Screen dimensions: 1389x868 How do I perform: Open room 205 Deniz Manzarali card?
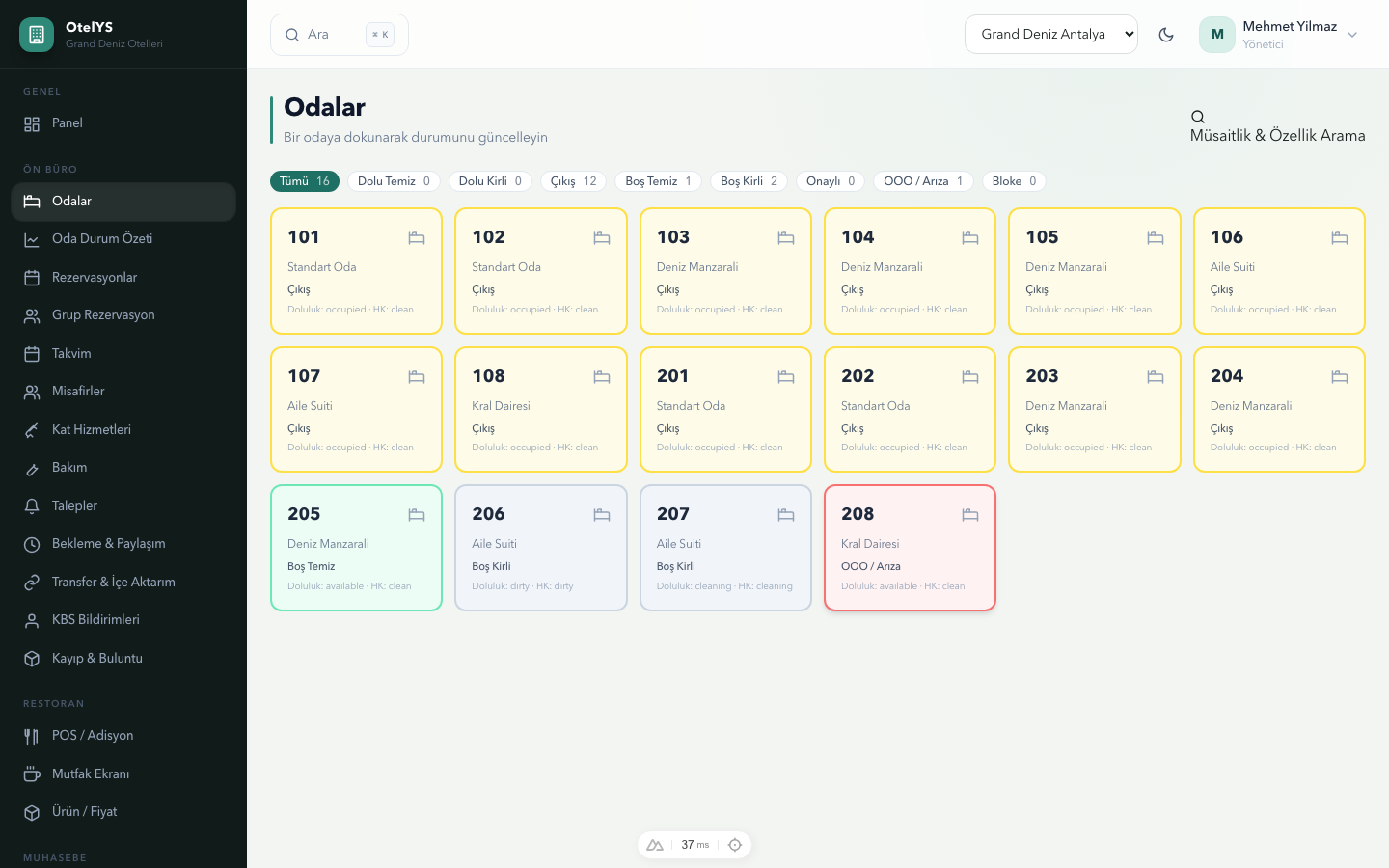[x=356, y=548]
